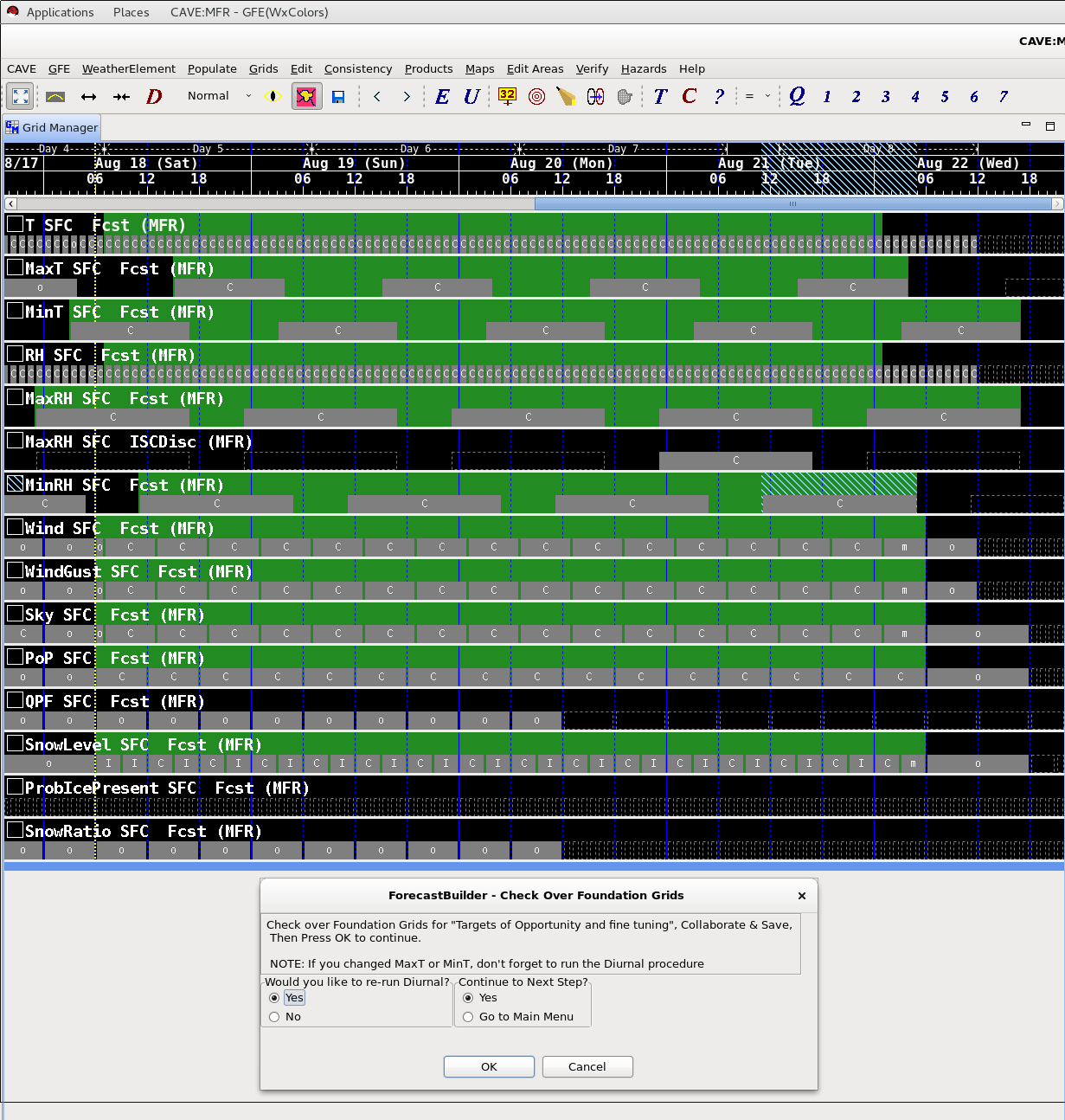
Task: Click the left chevron step-back icon
Action: (377, 96)
